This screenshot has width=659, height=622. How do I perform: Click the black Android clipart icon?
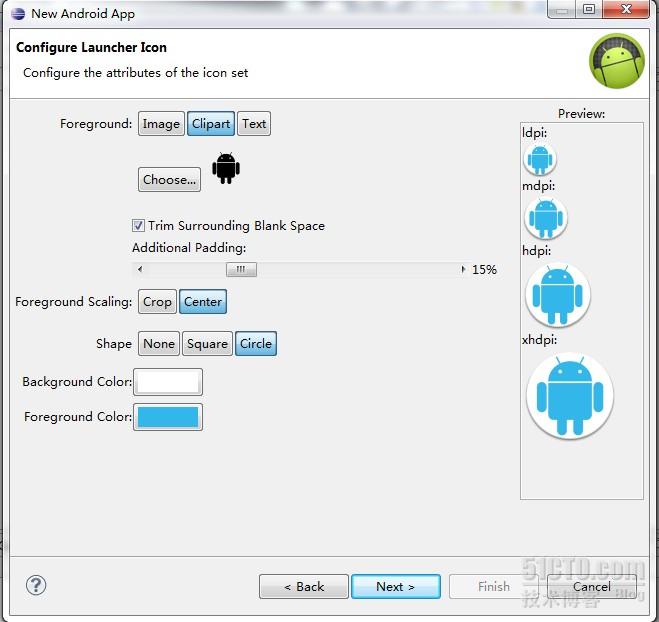tap(226, 168)
